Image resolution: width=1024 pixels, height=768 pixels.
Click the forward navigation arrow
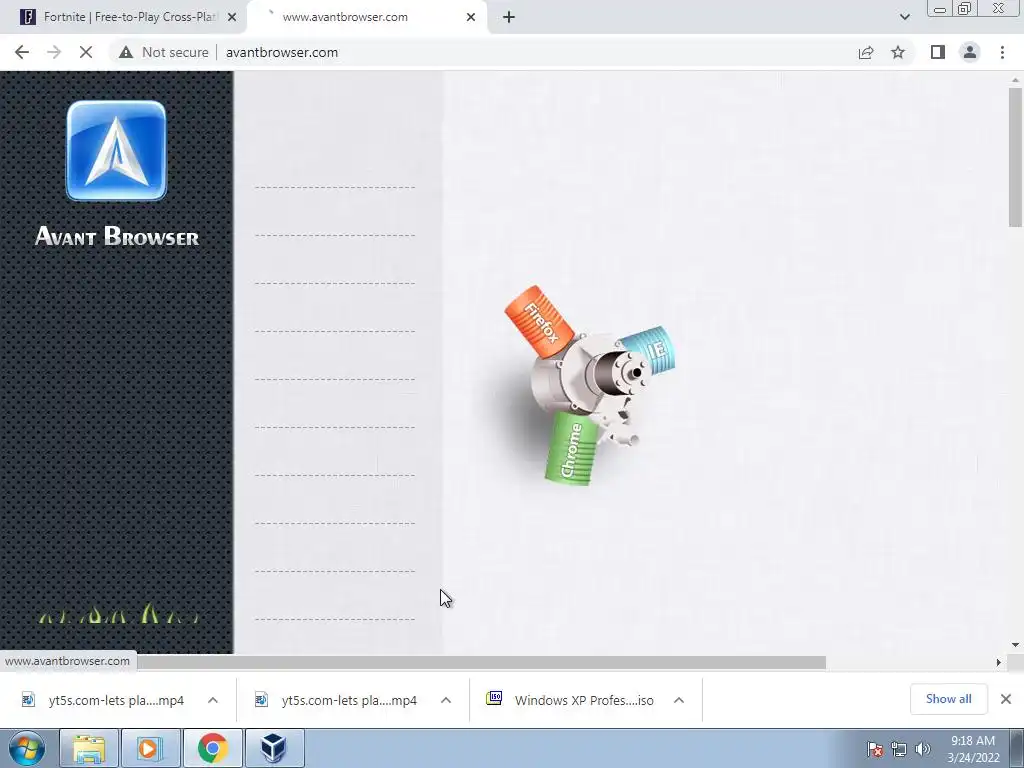click(54, 52)
